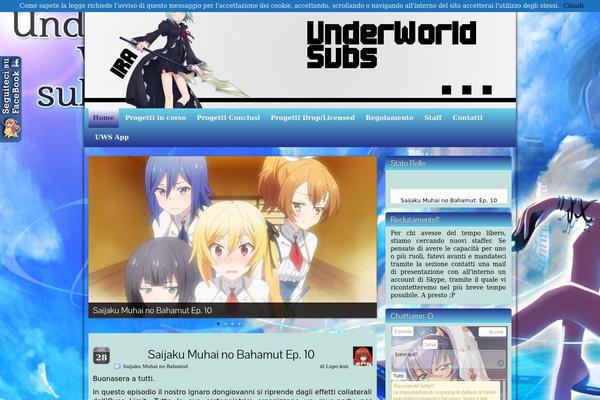This screenshot has width=600, height=400.
Task: Open Progetti Conclusi menu
Action: [228, 118]
